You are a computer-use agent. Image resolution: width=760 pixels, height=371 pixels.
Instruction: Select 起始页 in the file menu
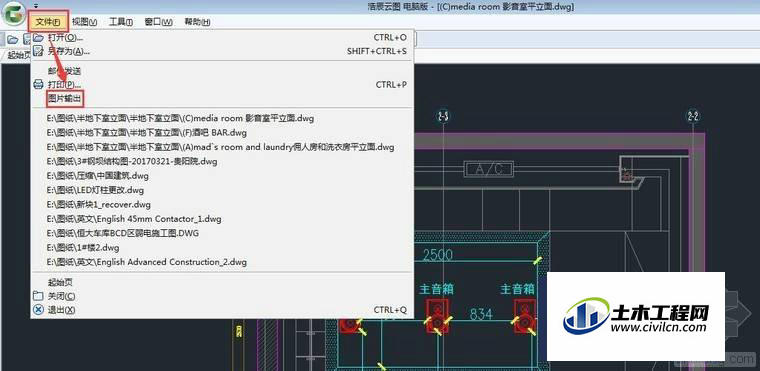pyautogui.click(x=222, y=282)
